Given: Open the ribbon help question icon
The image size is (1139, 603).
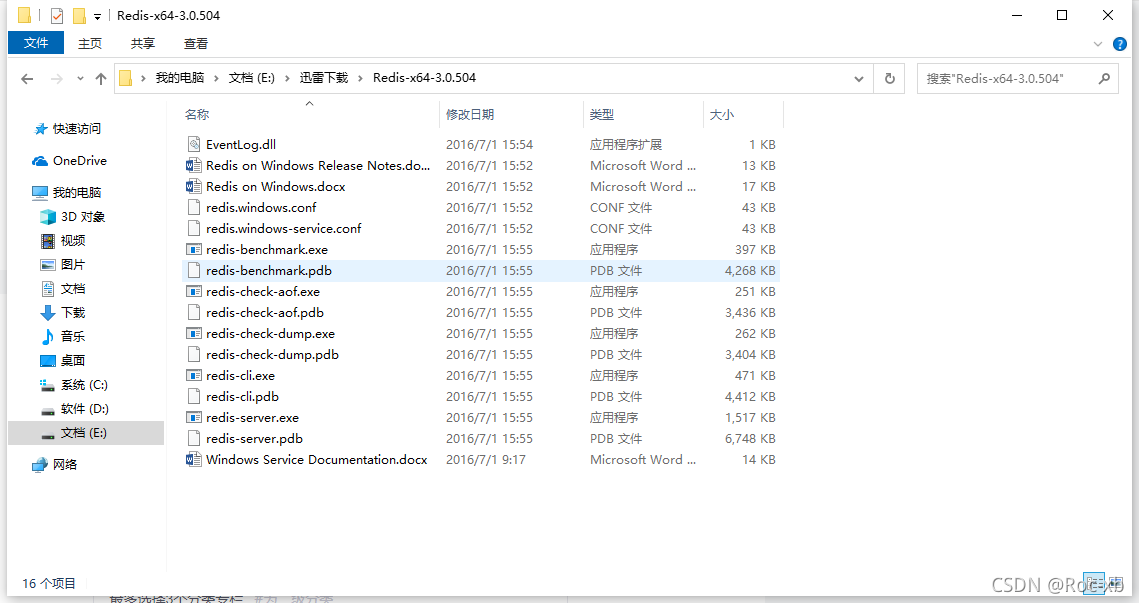Looking at the screenshot, I should [1120, 44].
